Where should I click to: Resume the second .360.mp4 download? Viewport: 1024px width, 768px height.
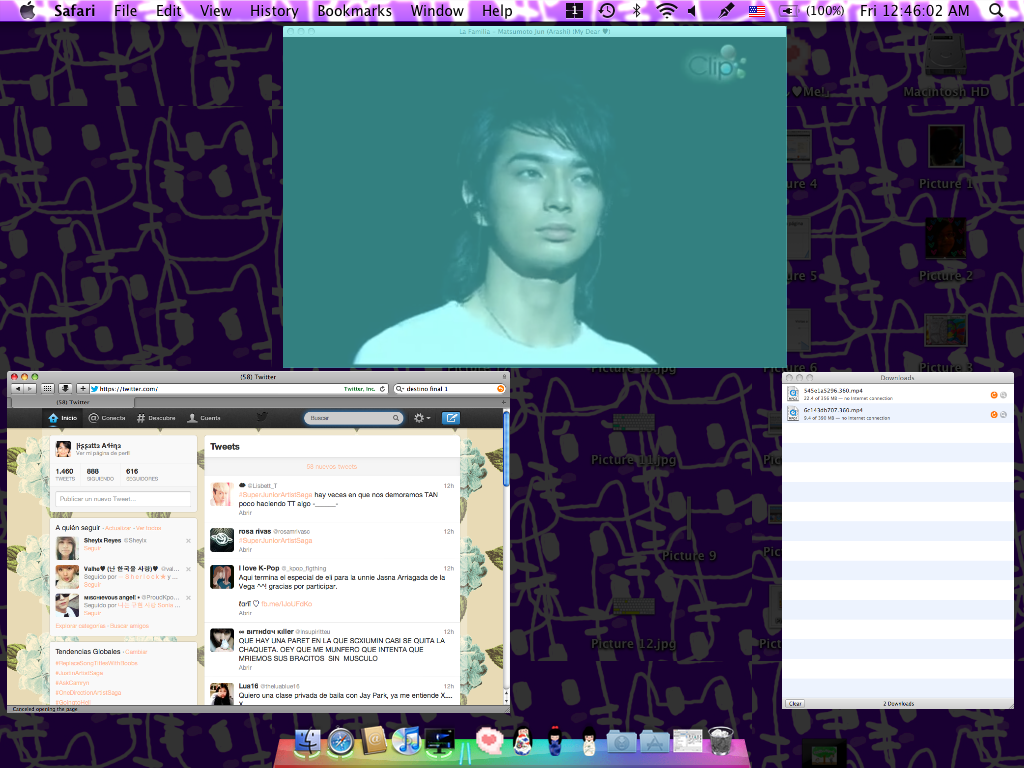click(x=994, y=414)
